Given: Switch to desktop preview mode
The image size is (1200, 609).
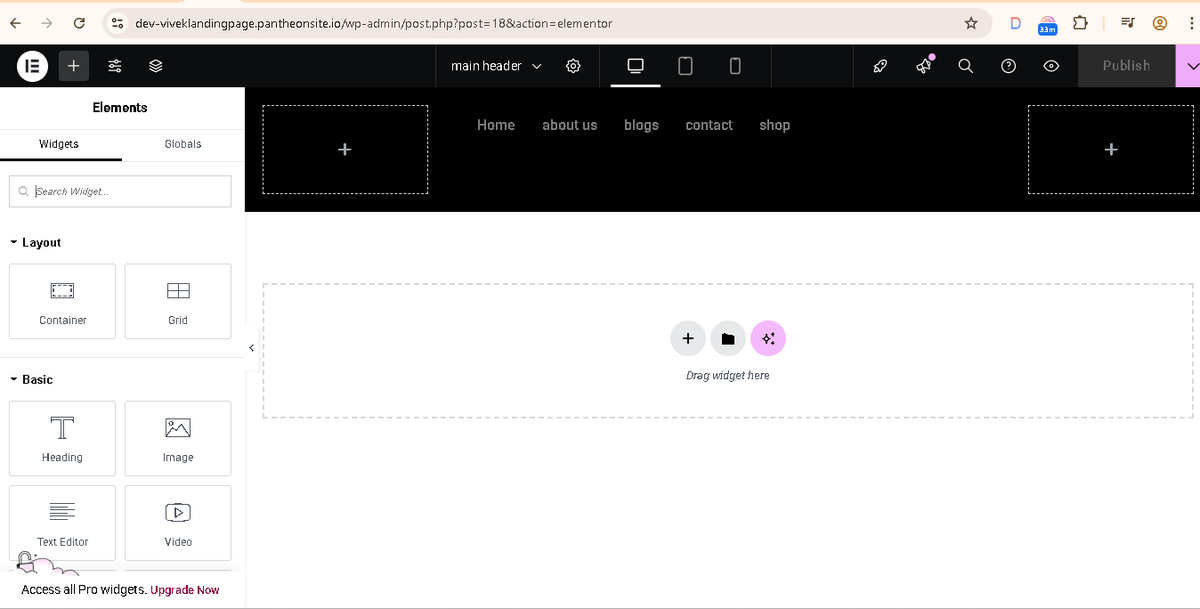Looking at the screenshot, I should 635,66.
